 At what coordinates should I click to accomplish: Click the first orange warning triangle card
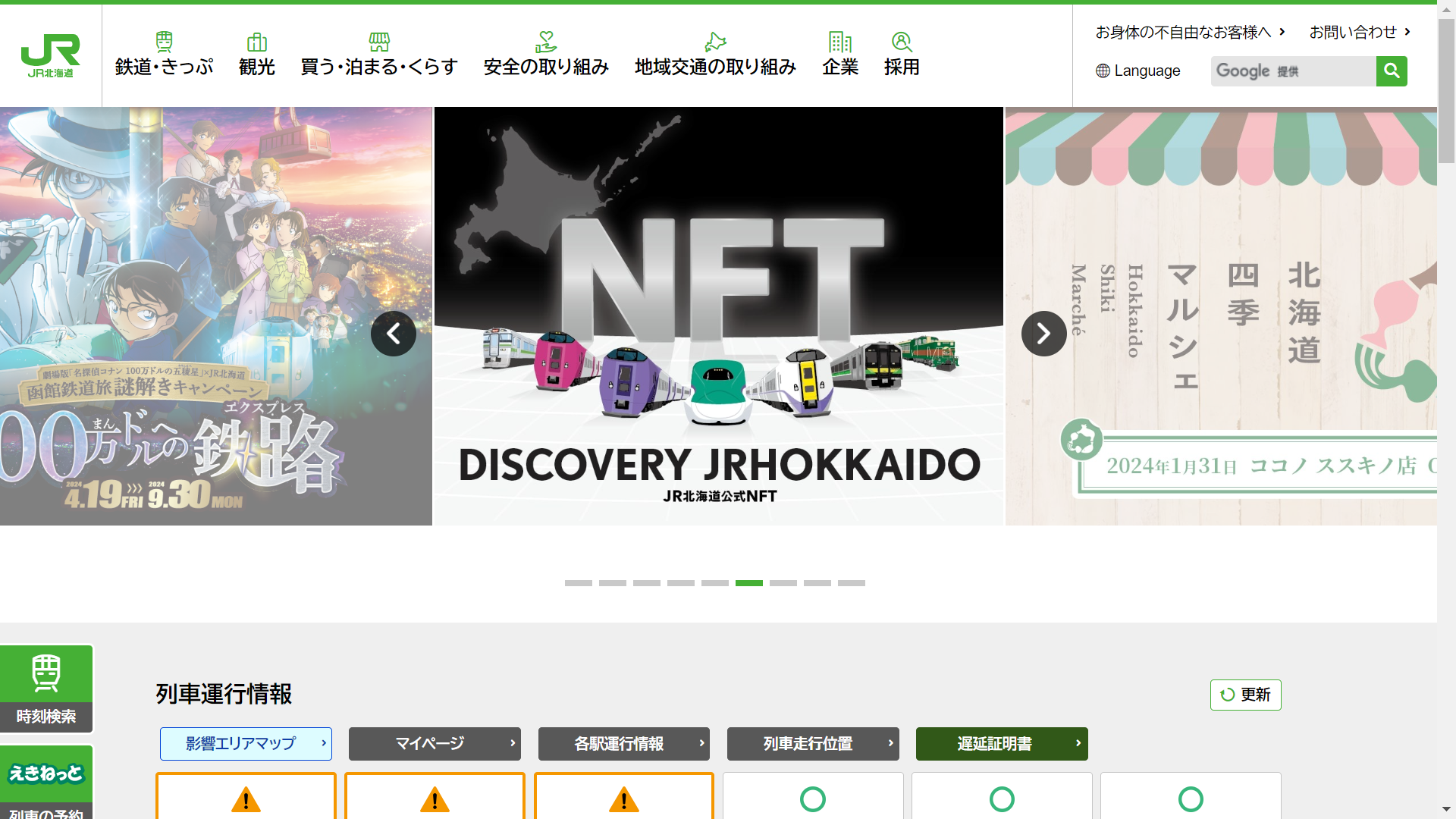tap(246, 796)
